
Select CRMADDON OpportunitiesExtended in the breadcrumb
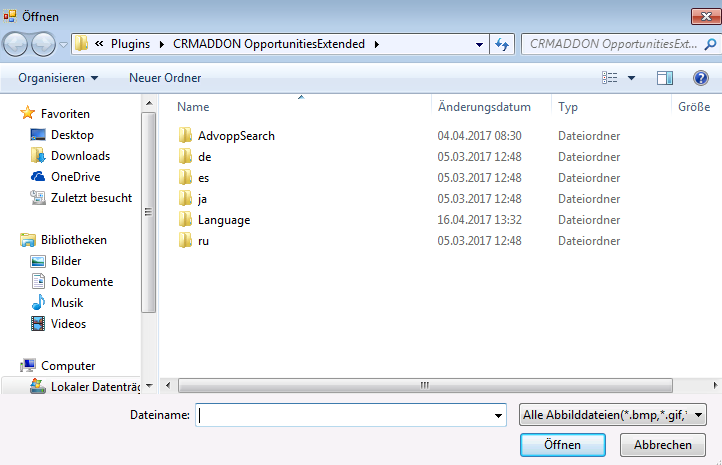click(x=269, y=44)
